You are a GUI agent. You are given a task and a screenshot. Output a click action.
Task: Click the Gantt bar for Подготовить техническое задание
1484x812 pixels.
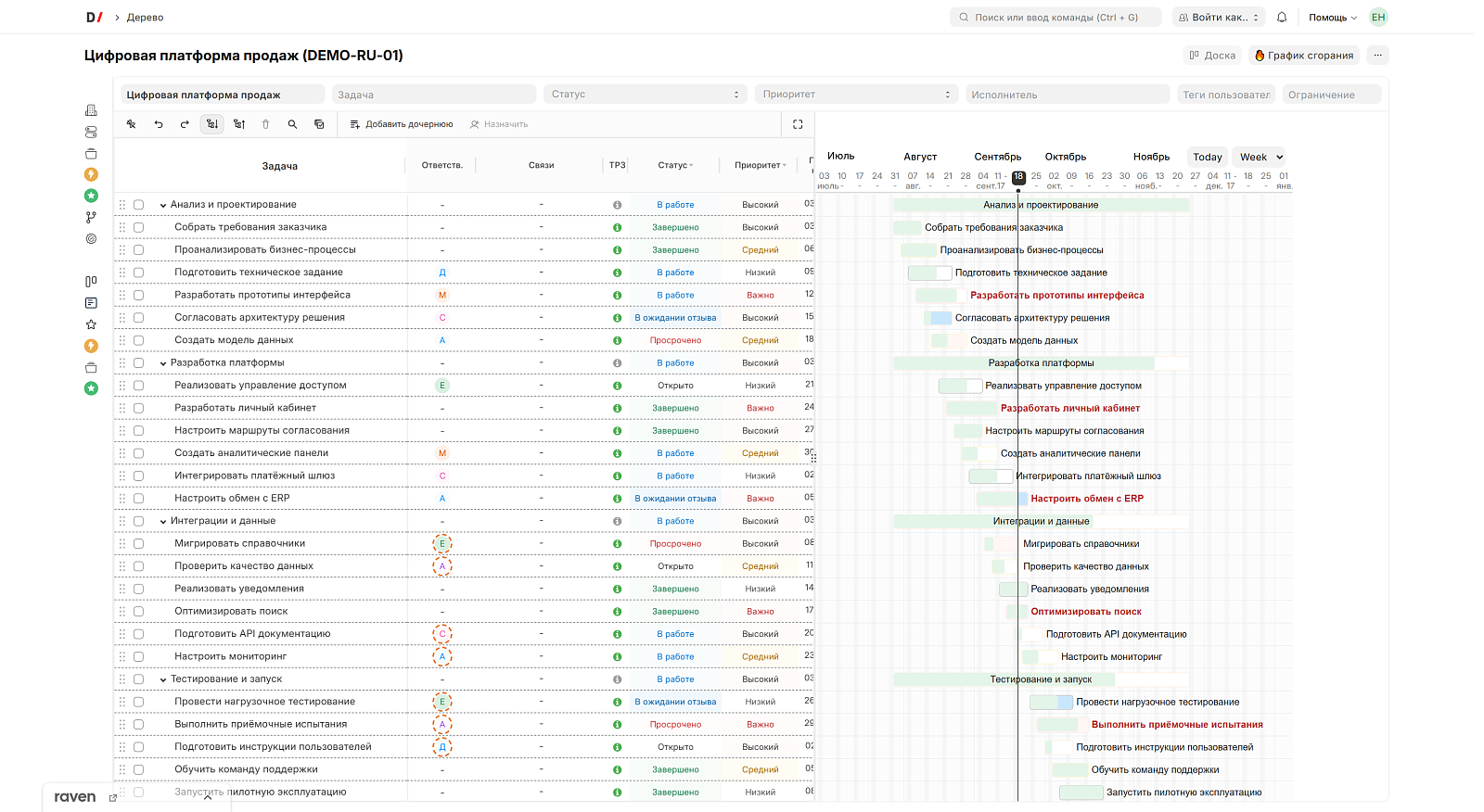(930, 273)
